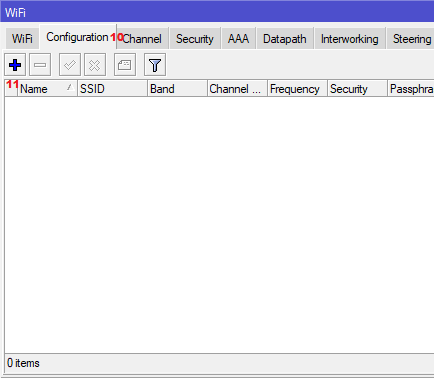Click the Band column header
This screenshot has width=434, height=378.
177,89
